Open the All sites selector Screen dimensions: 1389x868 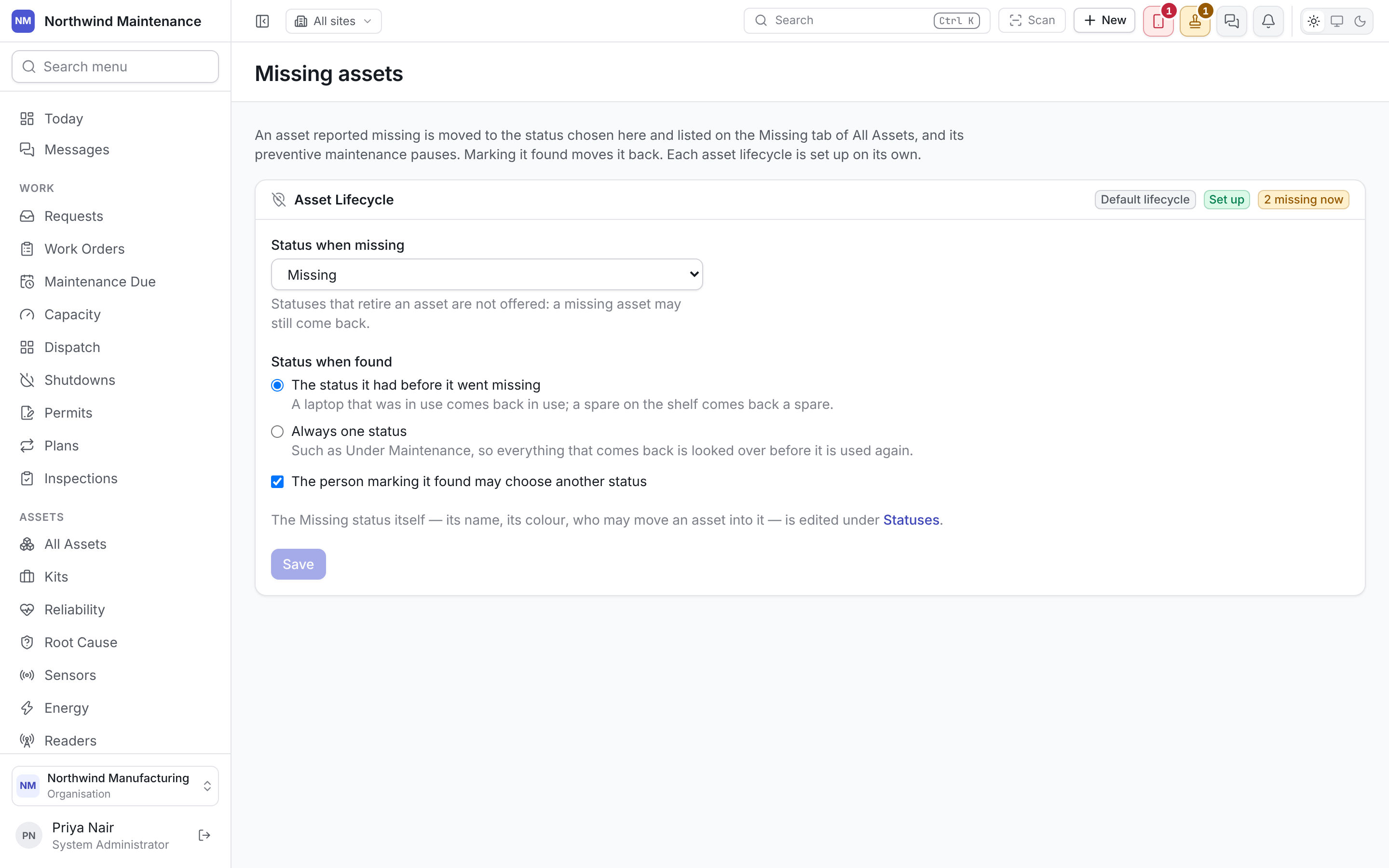click(x=333, y=21)
